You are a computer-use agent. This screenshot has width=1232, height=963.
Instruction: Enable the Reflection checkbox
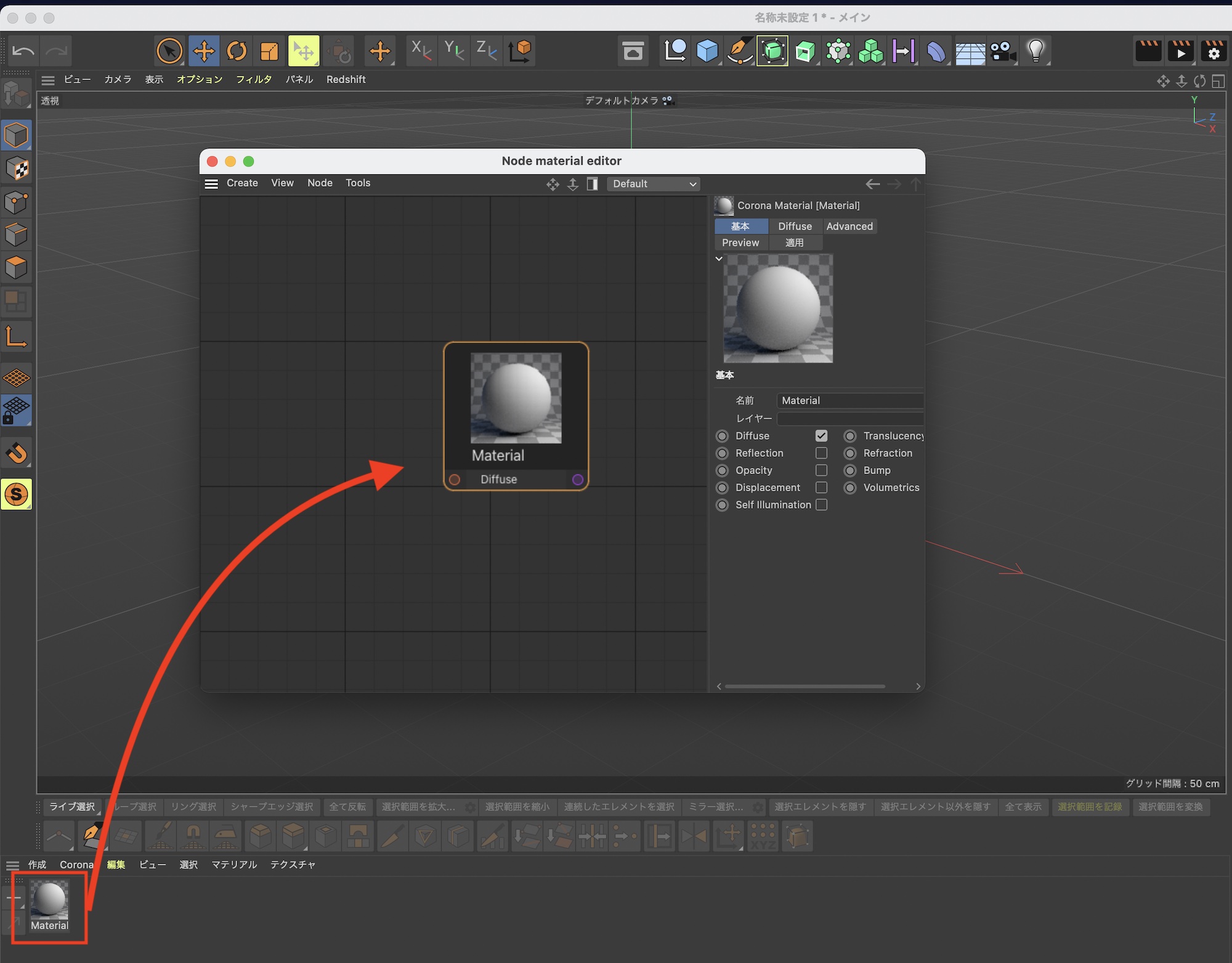click(821, 453)
